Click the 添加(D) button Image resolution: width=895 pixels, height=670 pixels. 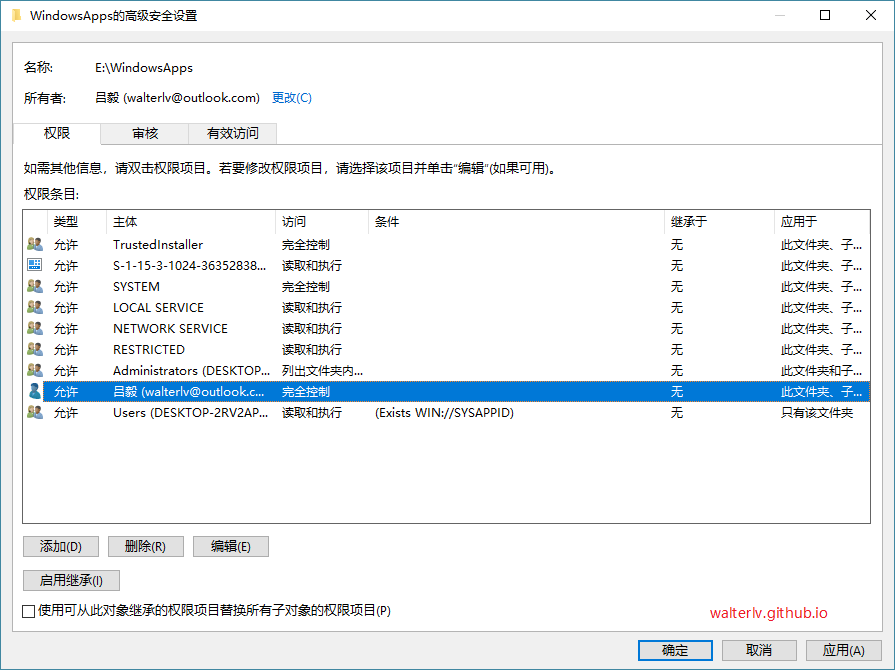[60, 546]
